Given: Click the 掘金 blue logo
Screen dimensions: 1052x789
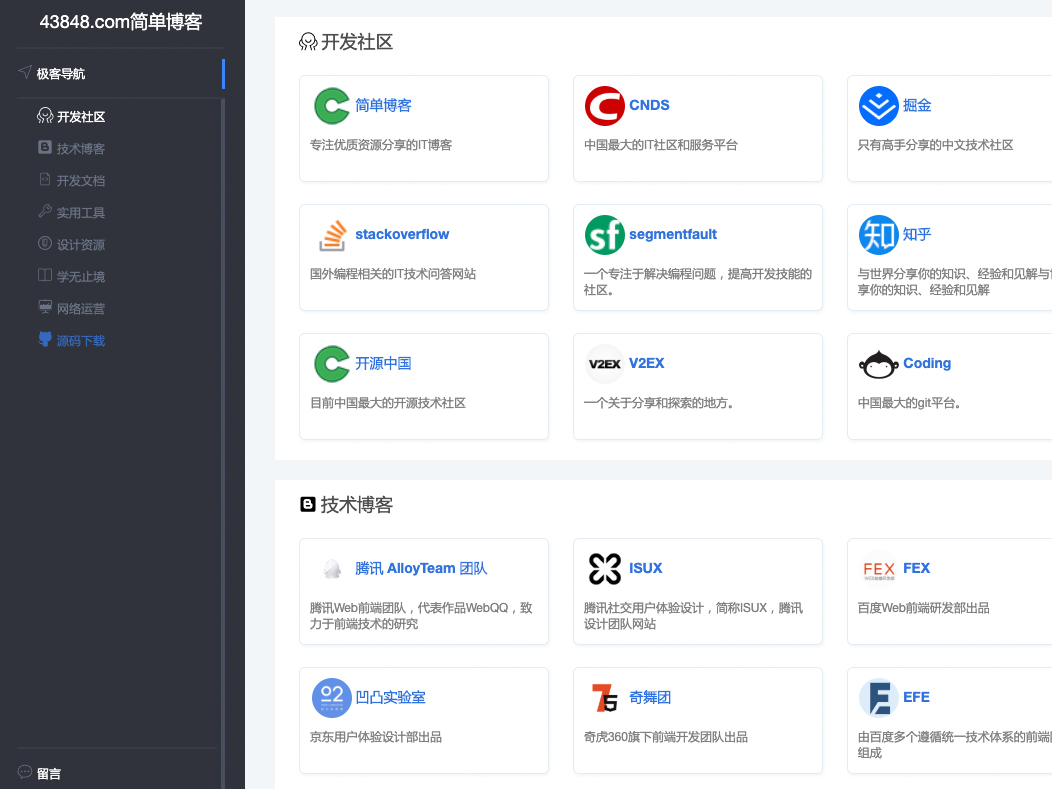Looking at the screenshot, I should point(878,105).
